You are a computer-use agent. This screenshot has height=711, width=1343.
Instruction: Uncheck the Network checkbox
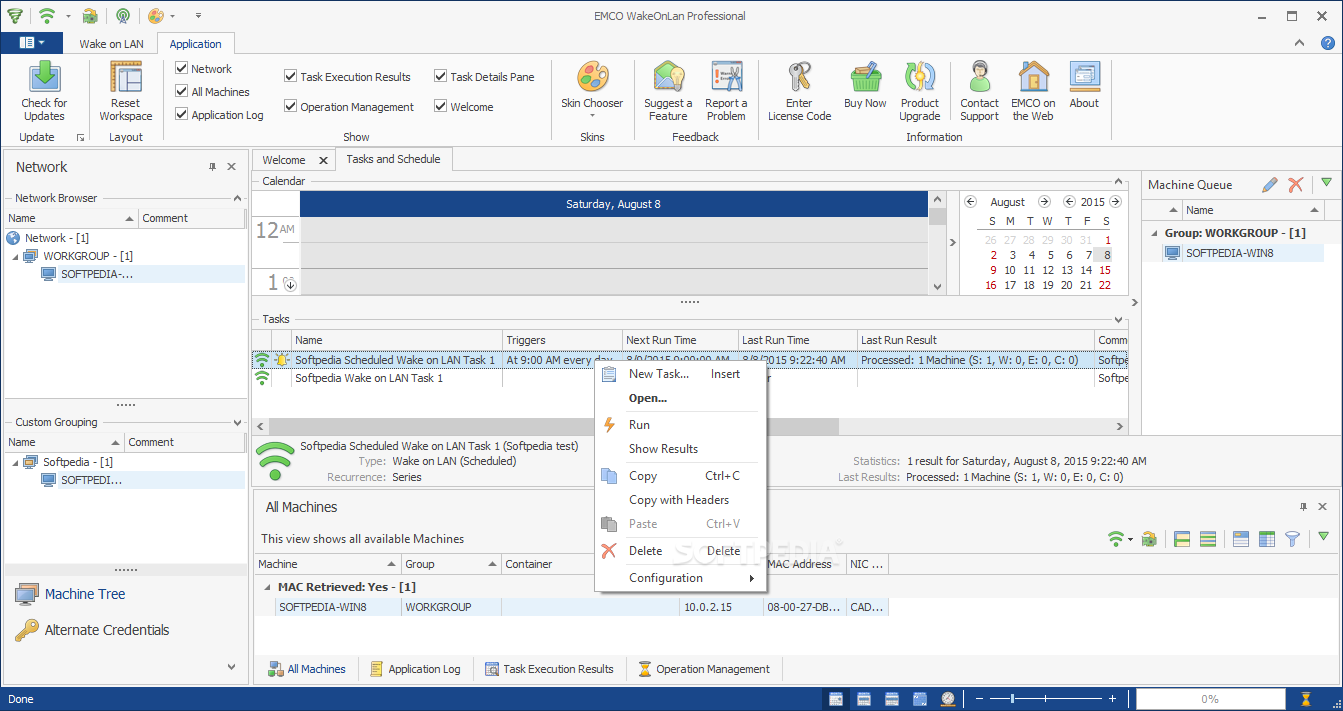182,69
